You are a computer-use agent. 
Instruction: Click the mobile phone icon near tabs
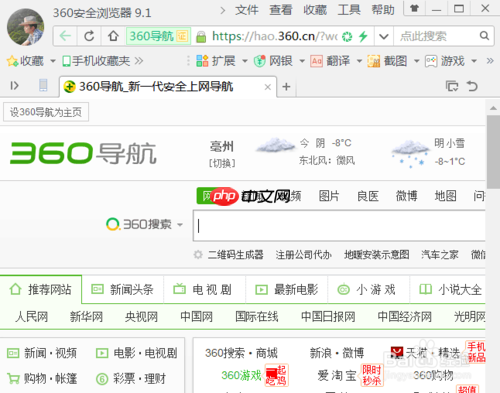click(43, 85)
